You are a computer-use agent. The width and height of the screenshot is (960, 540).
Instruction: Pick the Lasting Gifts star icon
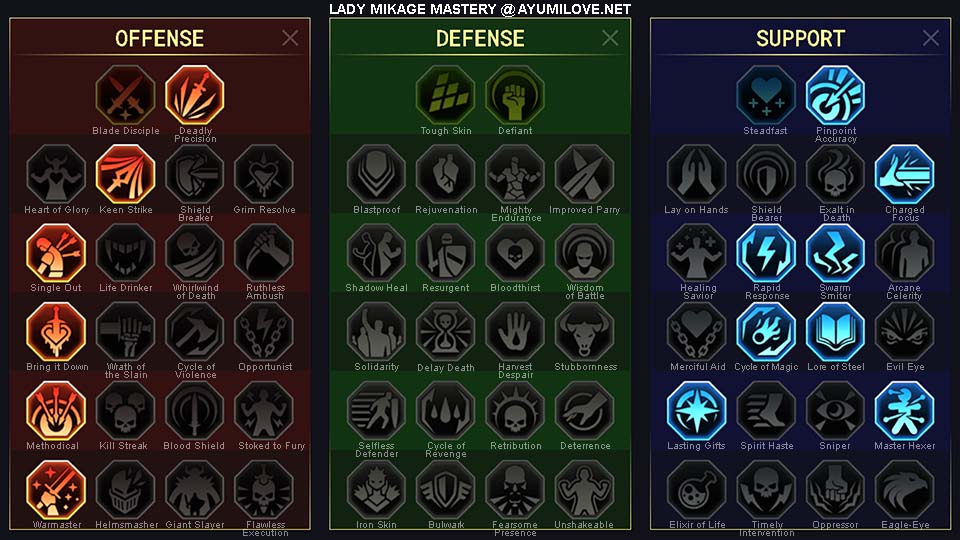pos(696,411)
